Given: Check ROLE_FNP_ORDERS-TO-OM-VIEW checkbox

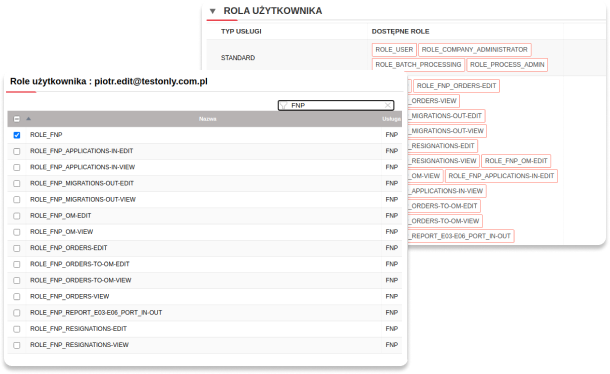Looking at the screenshot, I should (x=17, y=281).
